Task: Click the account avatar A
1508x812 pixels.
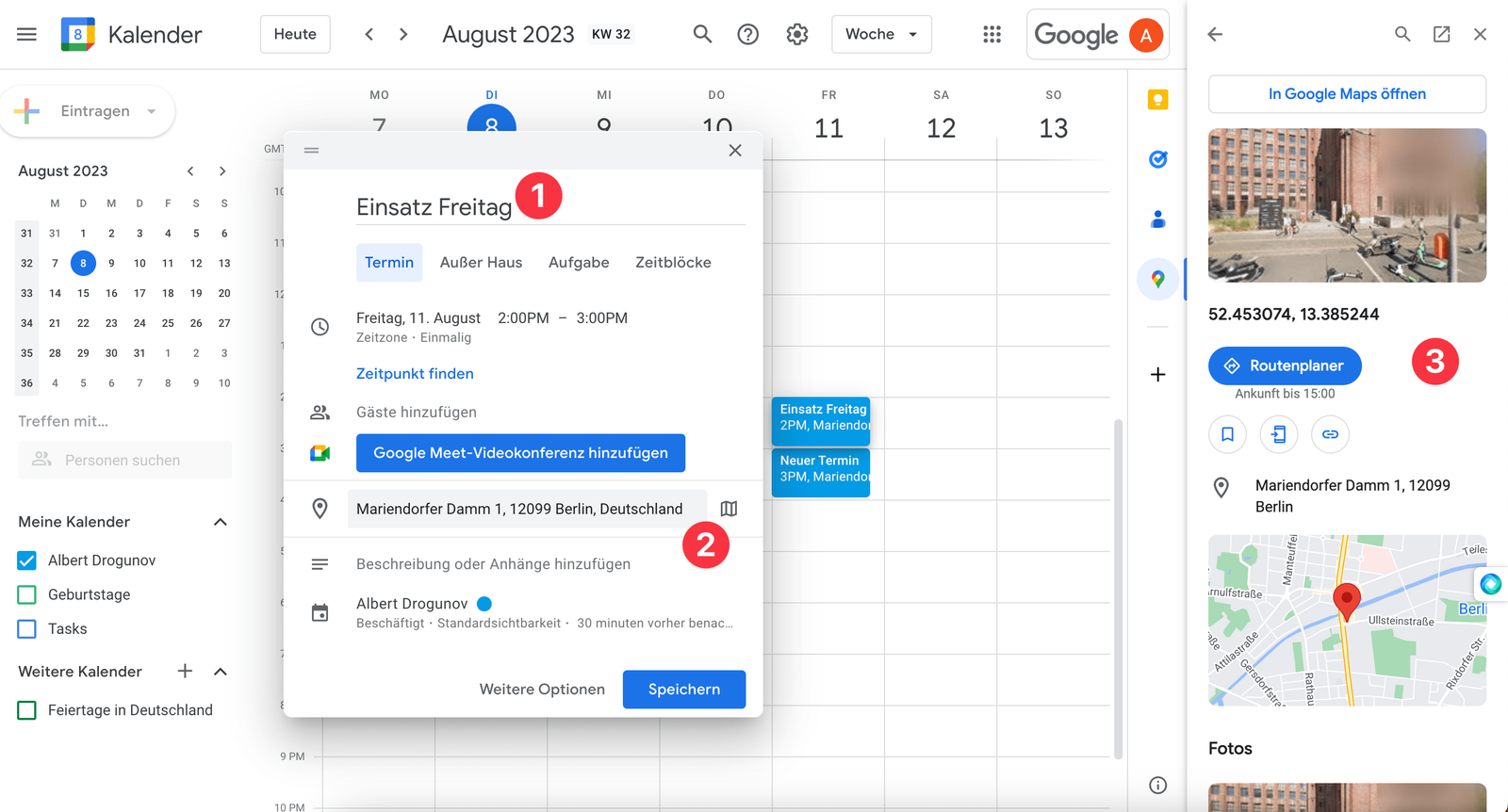Action: 1145,35
